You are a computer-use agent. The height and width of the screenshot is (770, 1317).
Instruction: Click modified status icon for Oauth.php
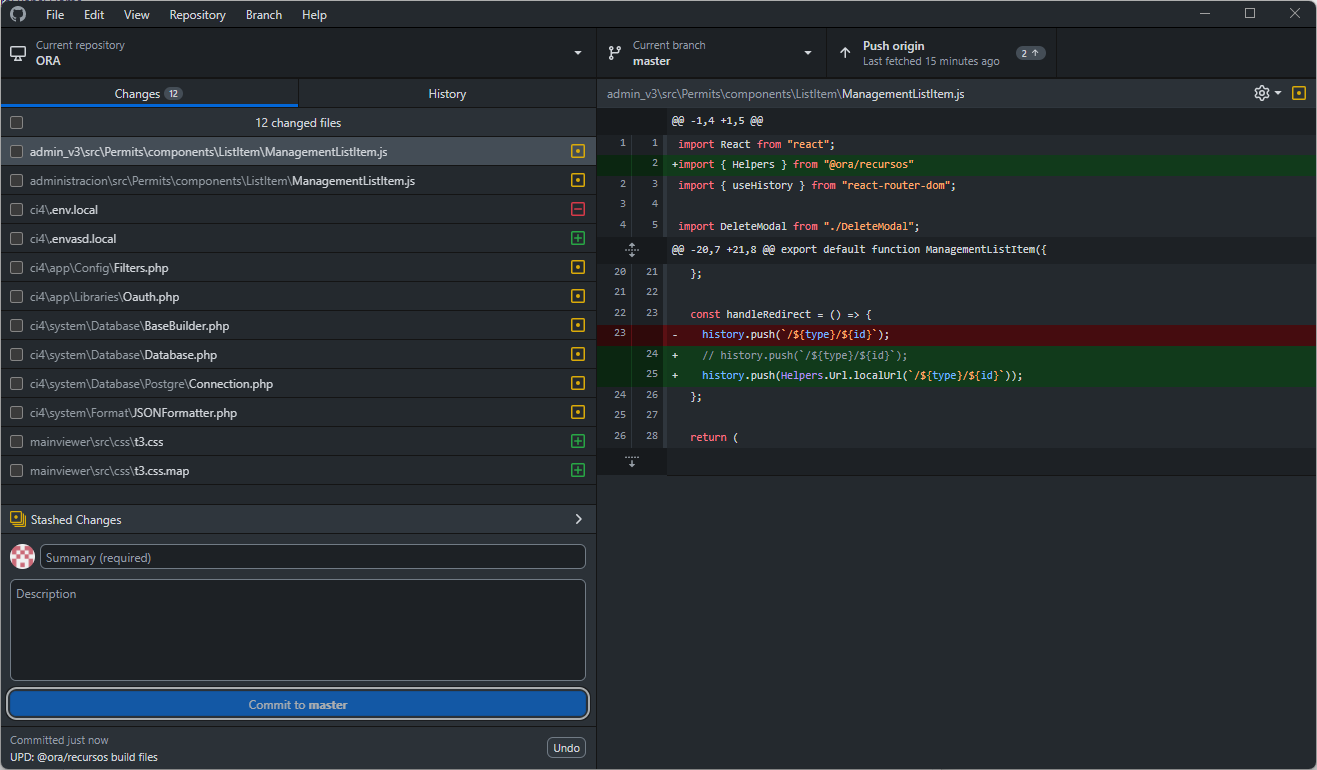coord(578,297)
